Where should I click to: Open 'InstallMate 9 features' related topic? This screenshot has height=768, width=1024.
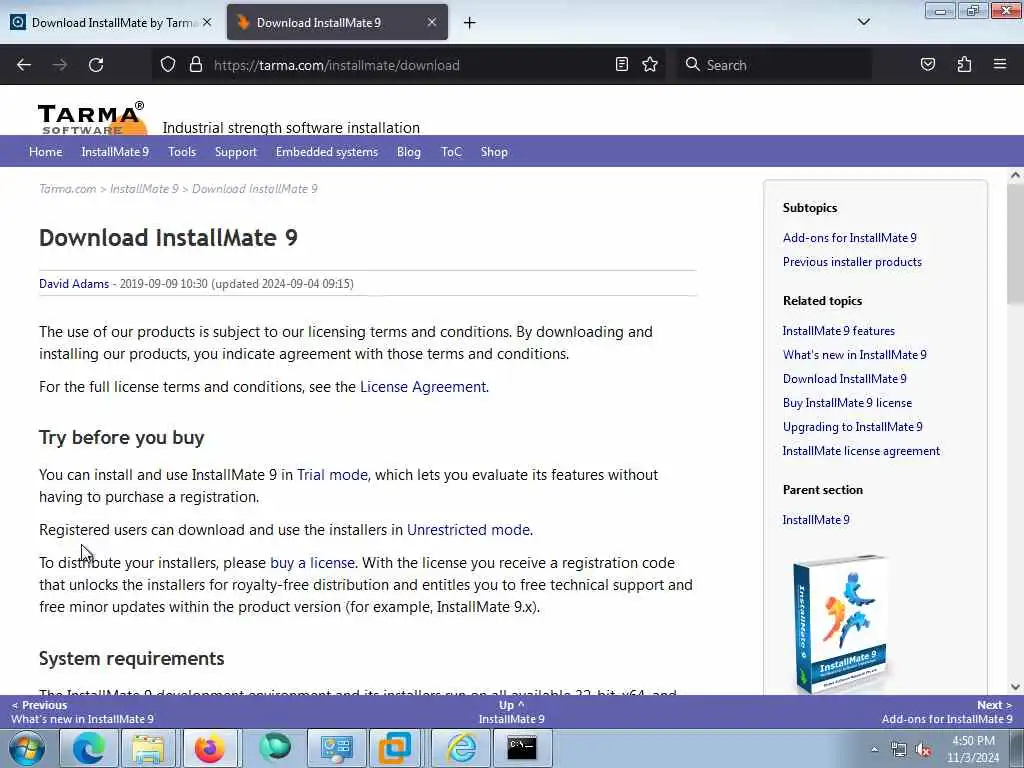pos(839,331)
